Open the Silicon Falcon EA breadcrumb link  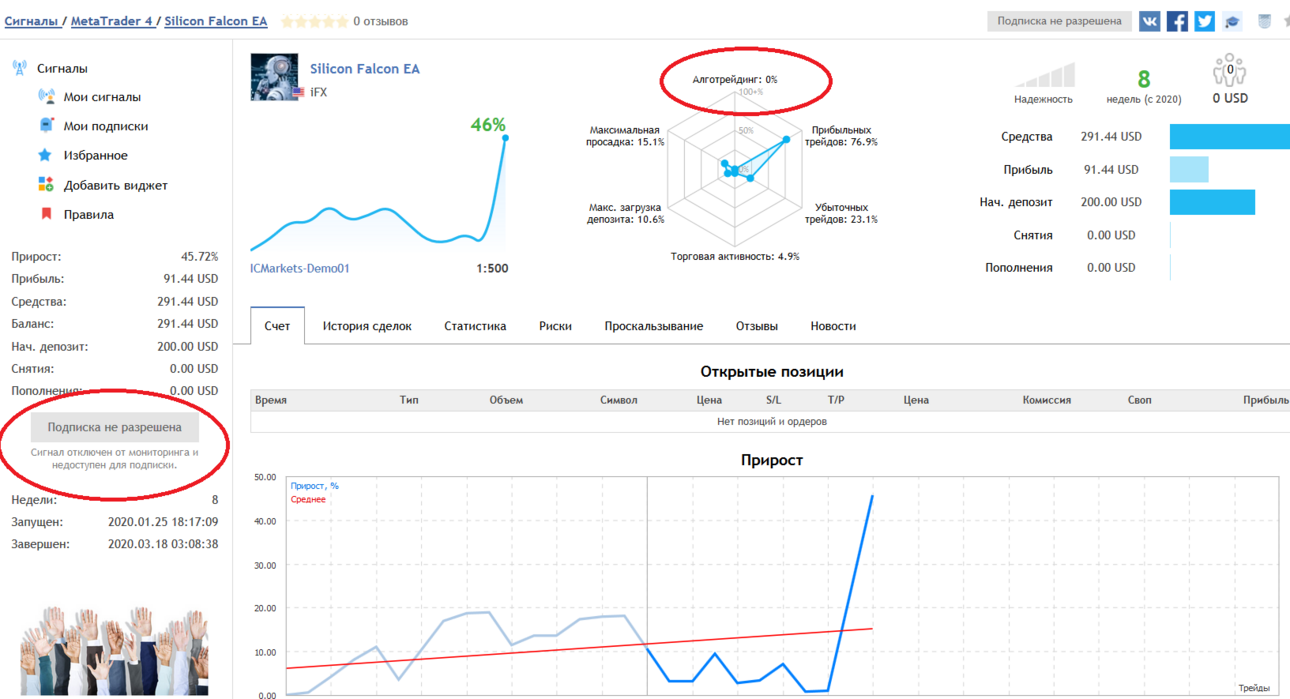216,21
